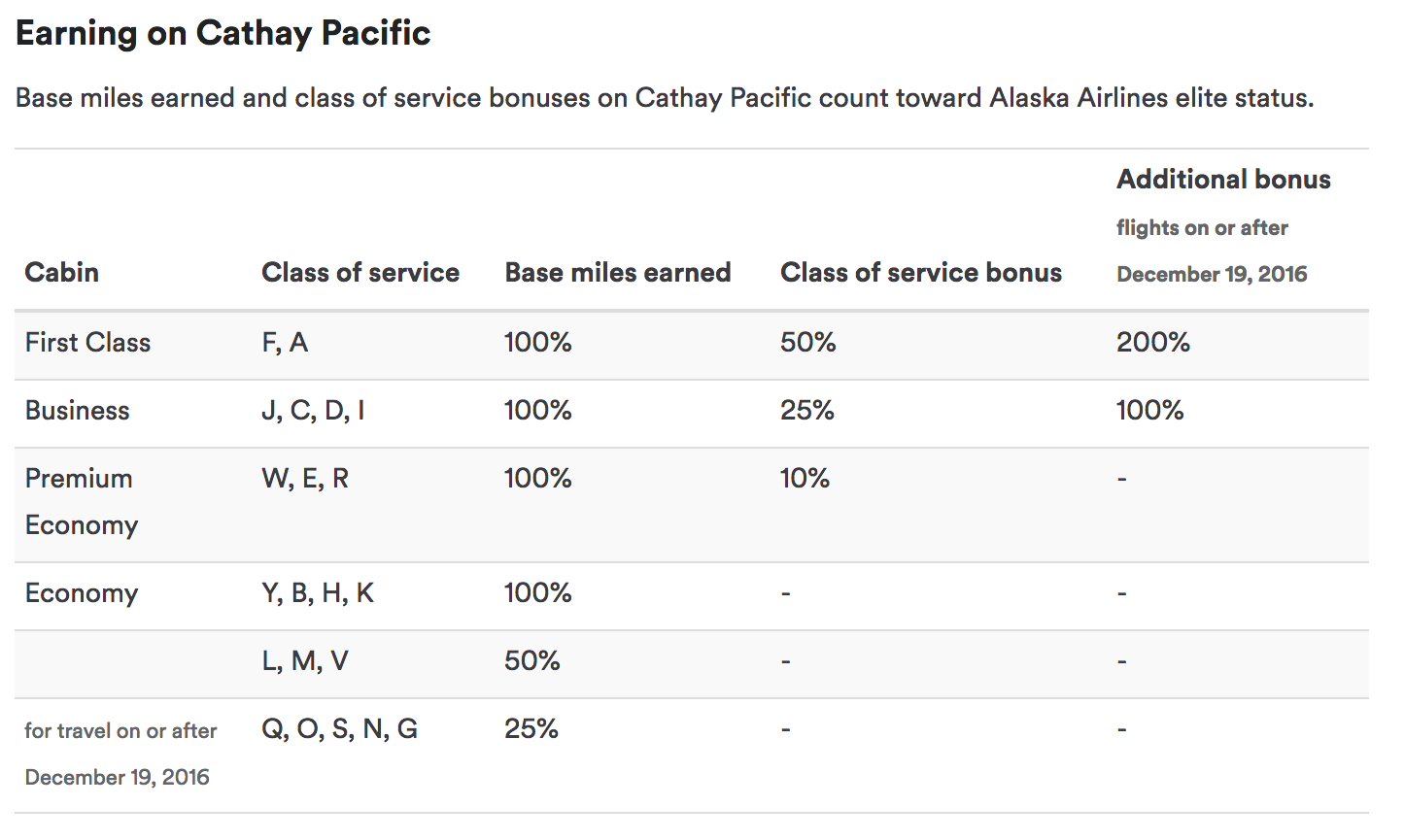The width and height of the screenshot is (1405, 840).
Task: Select the 'First Class' cabin cell
Action: point(87,342)
